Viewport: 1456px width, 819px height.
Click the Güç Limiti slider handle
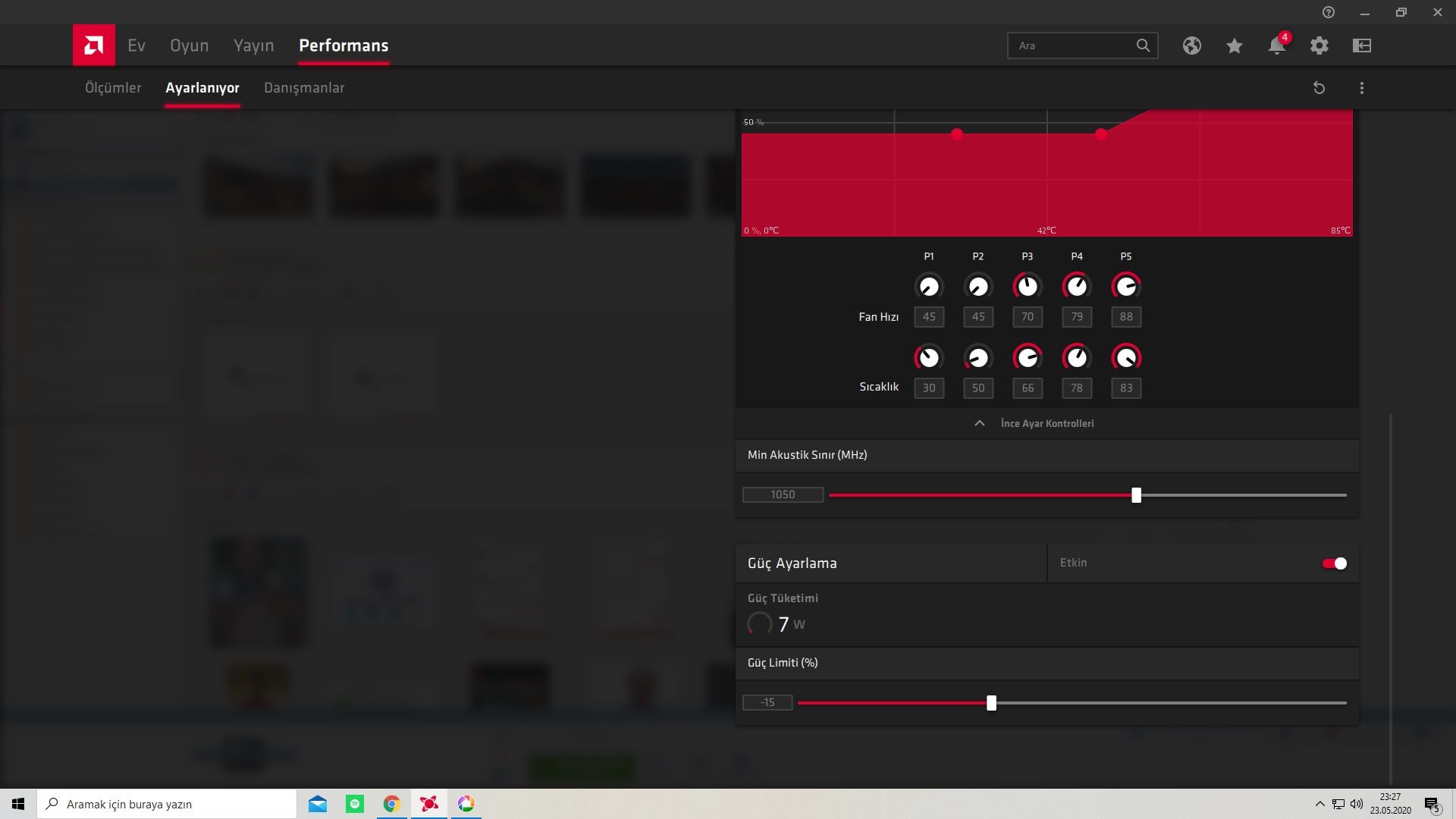pos(991,703)
